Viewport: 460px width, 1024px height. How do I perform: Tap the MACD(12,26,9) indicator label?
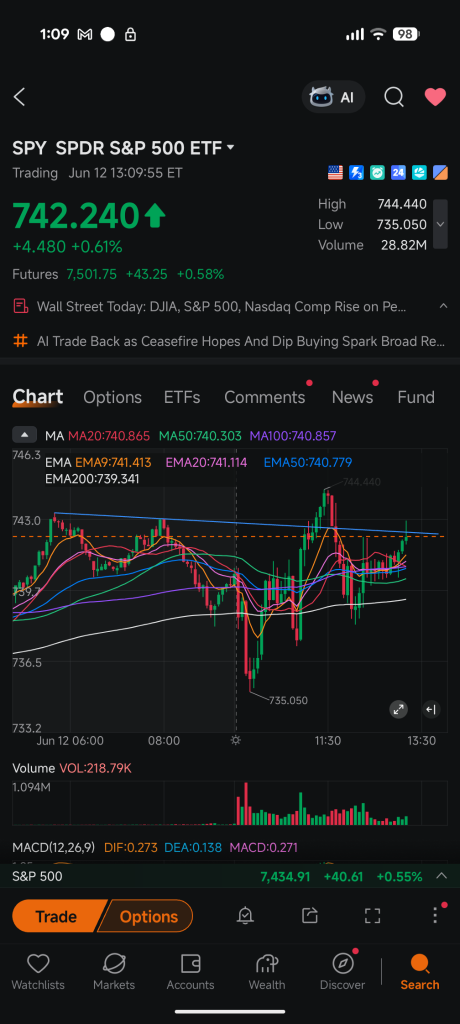click(54, 848)
